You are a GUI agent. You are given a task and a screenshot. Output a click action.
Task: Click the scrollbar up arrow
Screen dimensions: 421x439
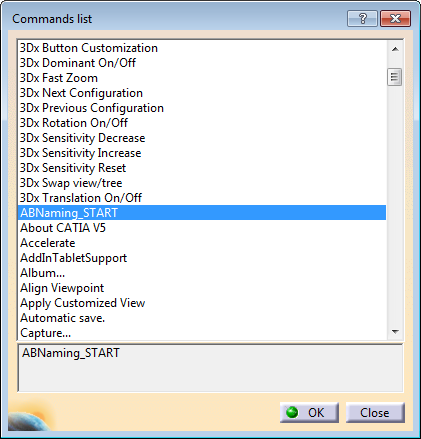[x=395, y=49]
